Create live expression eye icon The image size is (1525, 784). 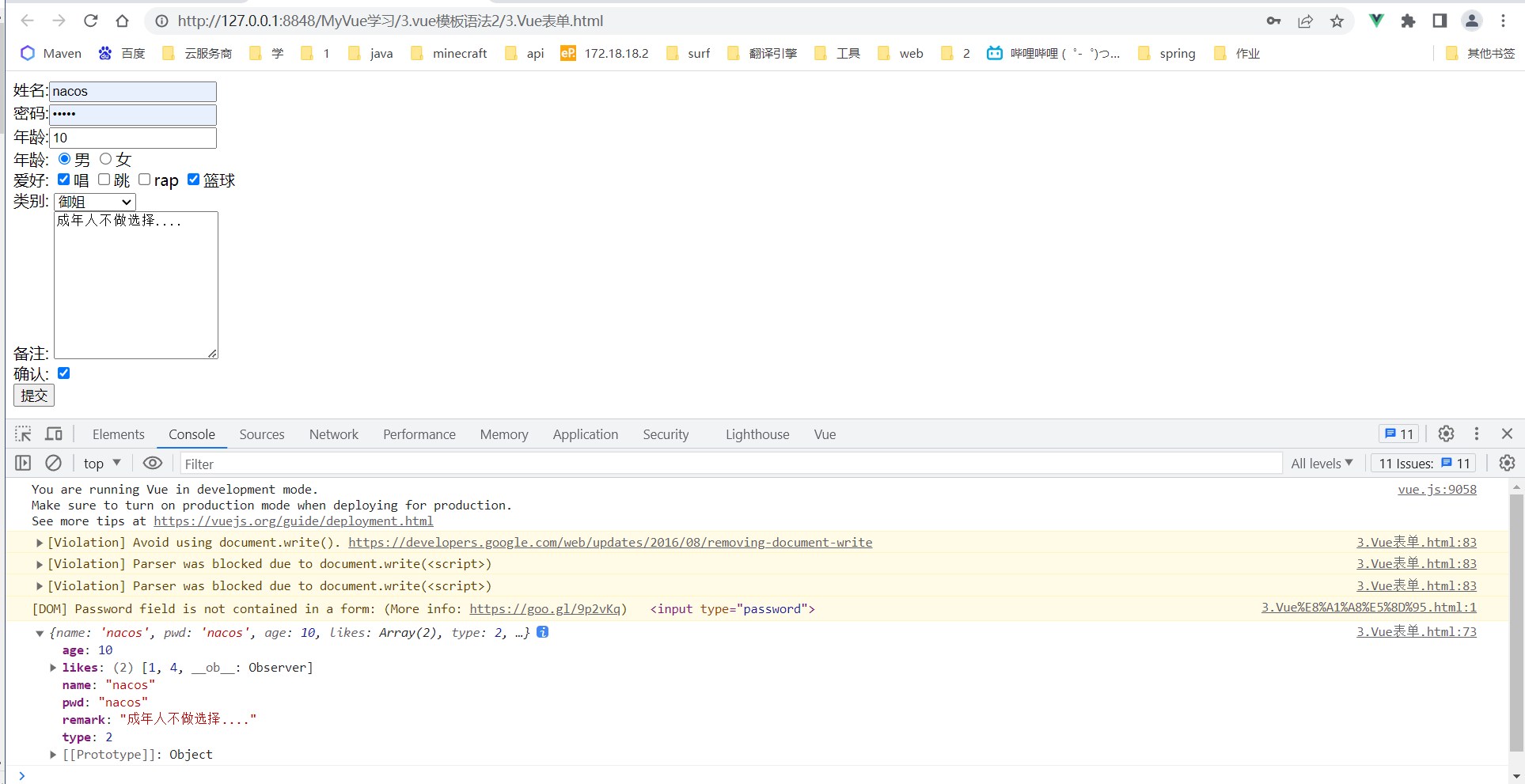click(x=153, y=463)
